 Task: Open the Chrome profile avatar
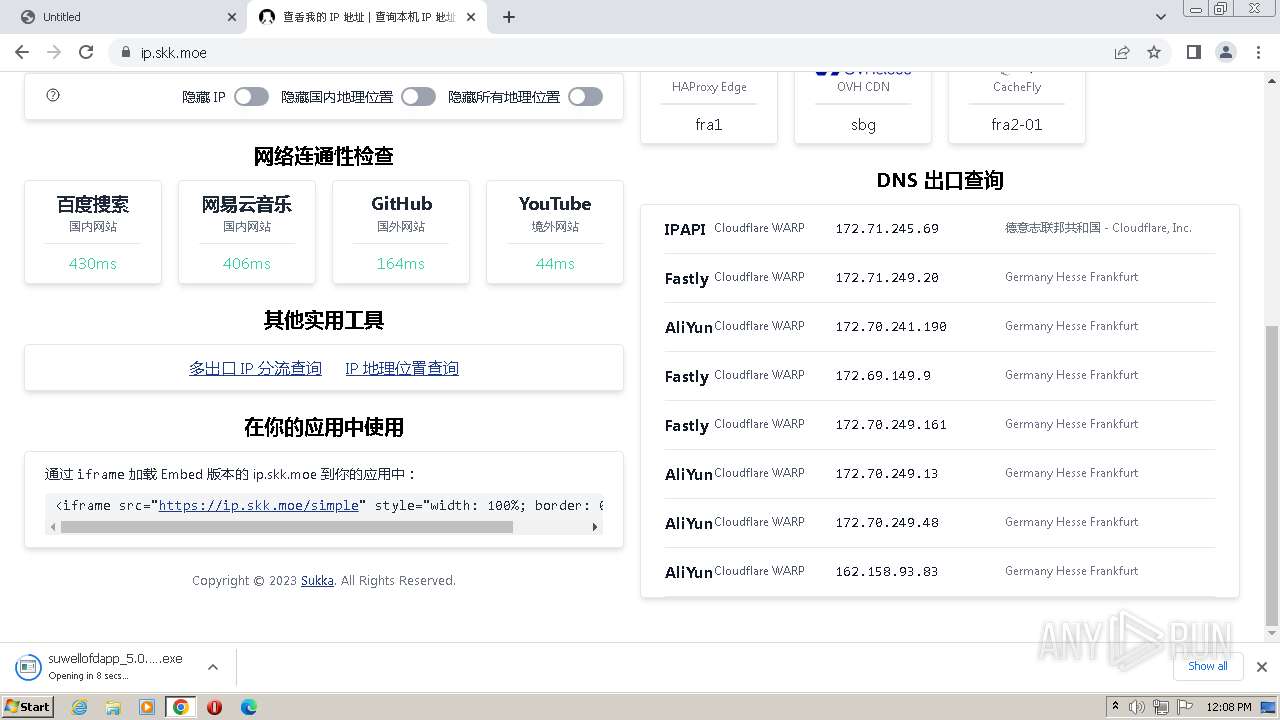click(x=1225, y=52)
